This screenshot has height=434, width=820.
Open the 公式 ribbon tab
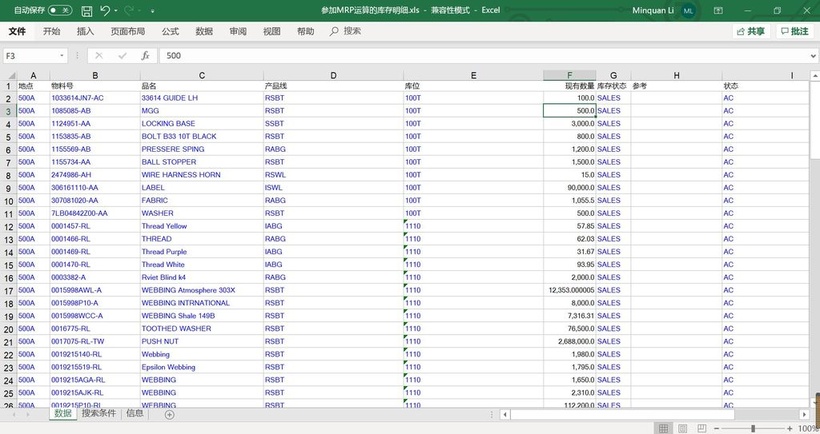point(170,32)
